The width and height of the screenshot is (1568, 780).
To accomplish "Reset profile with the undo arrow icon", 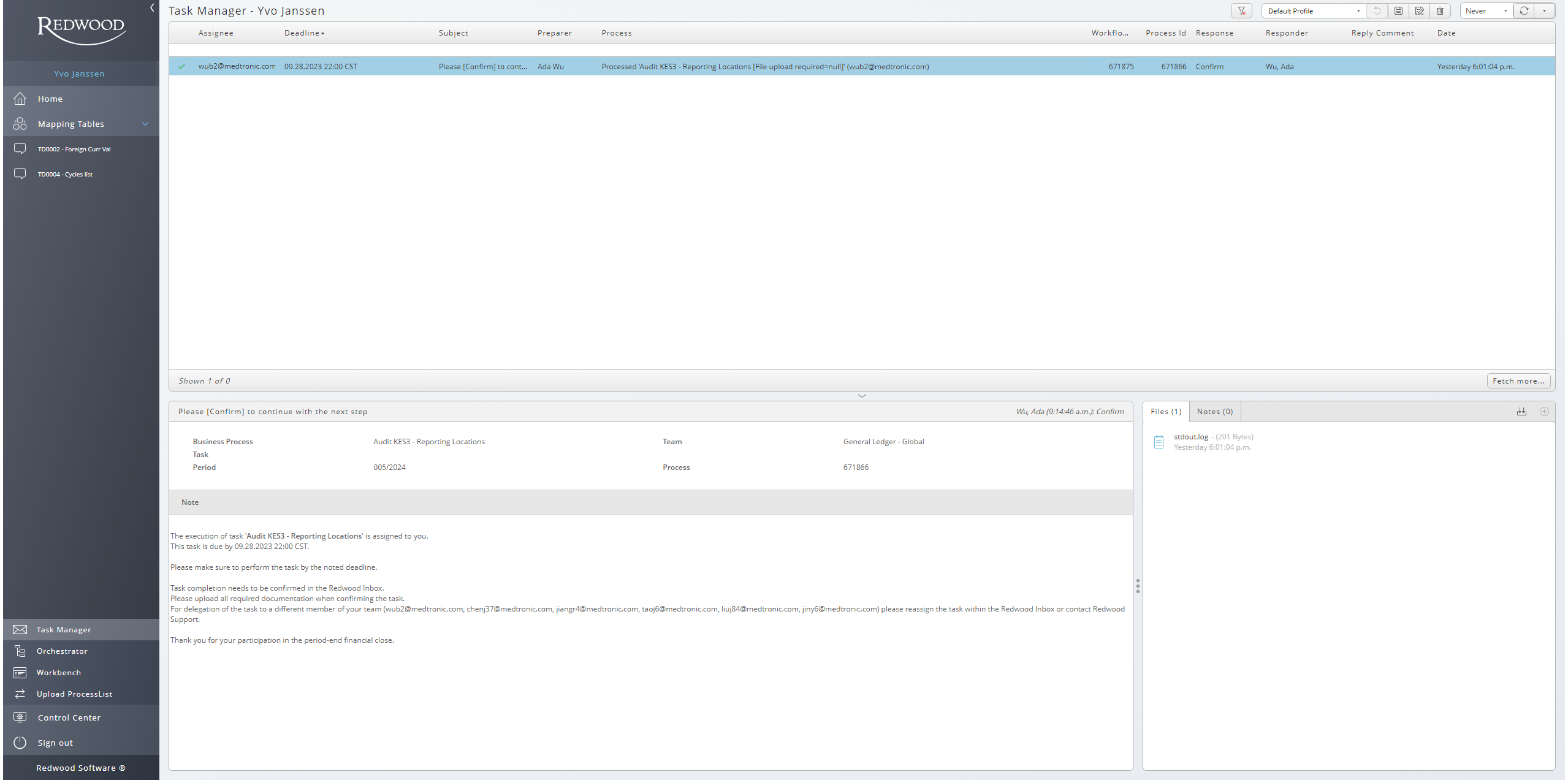I will point(1377,11).
